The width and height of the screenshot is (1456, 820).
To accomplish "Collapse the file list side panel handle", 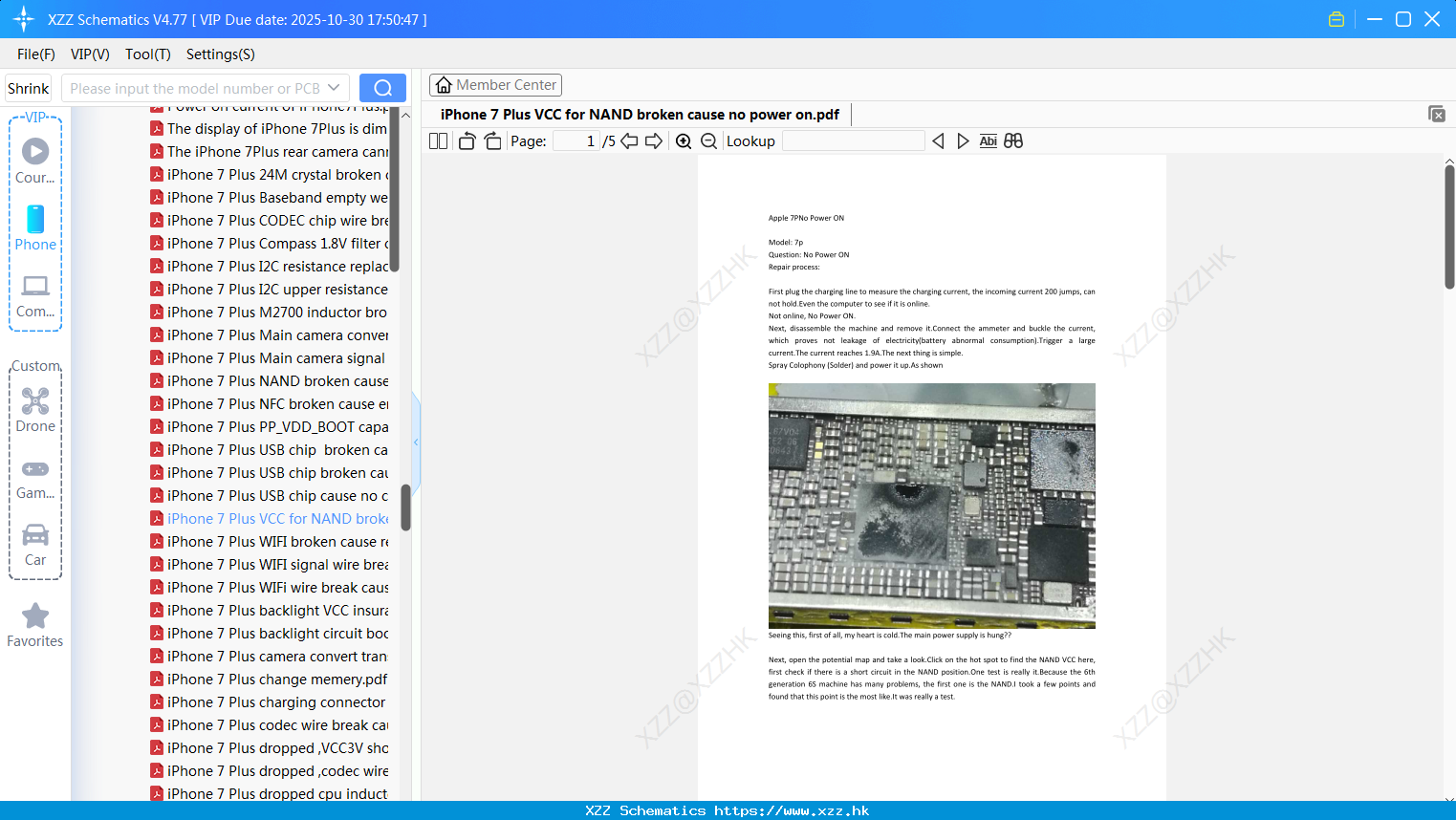I will 416,442.
